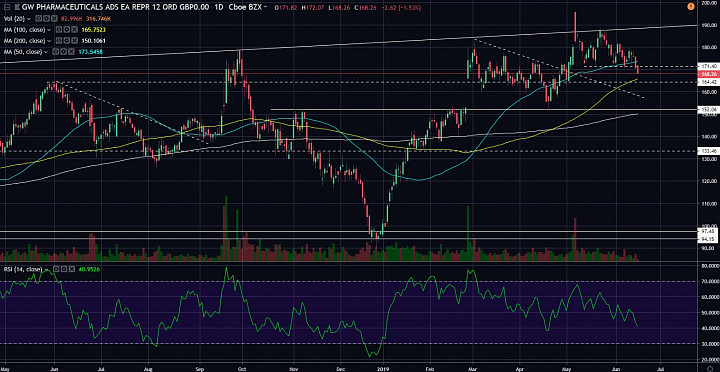Click the MA (100, close) indicator label
The width and height of the screenshot is (720, 372).
coord(24,30)
